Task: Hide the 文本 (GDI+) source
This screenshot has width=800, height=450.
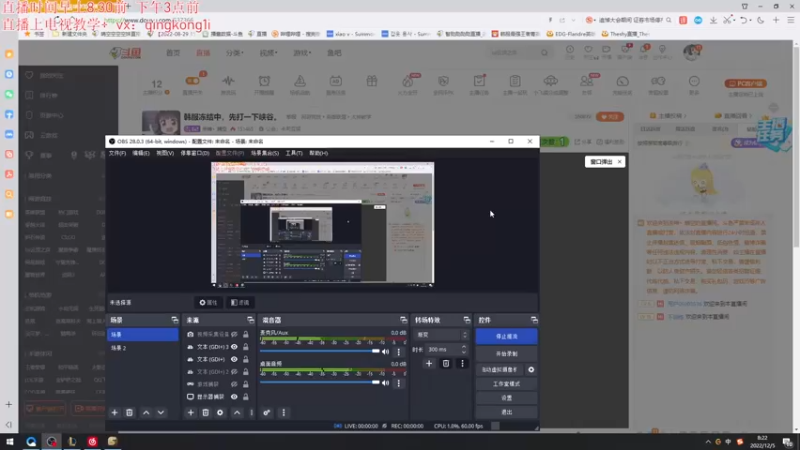Action: pos(234,359)
